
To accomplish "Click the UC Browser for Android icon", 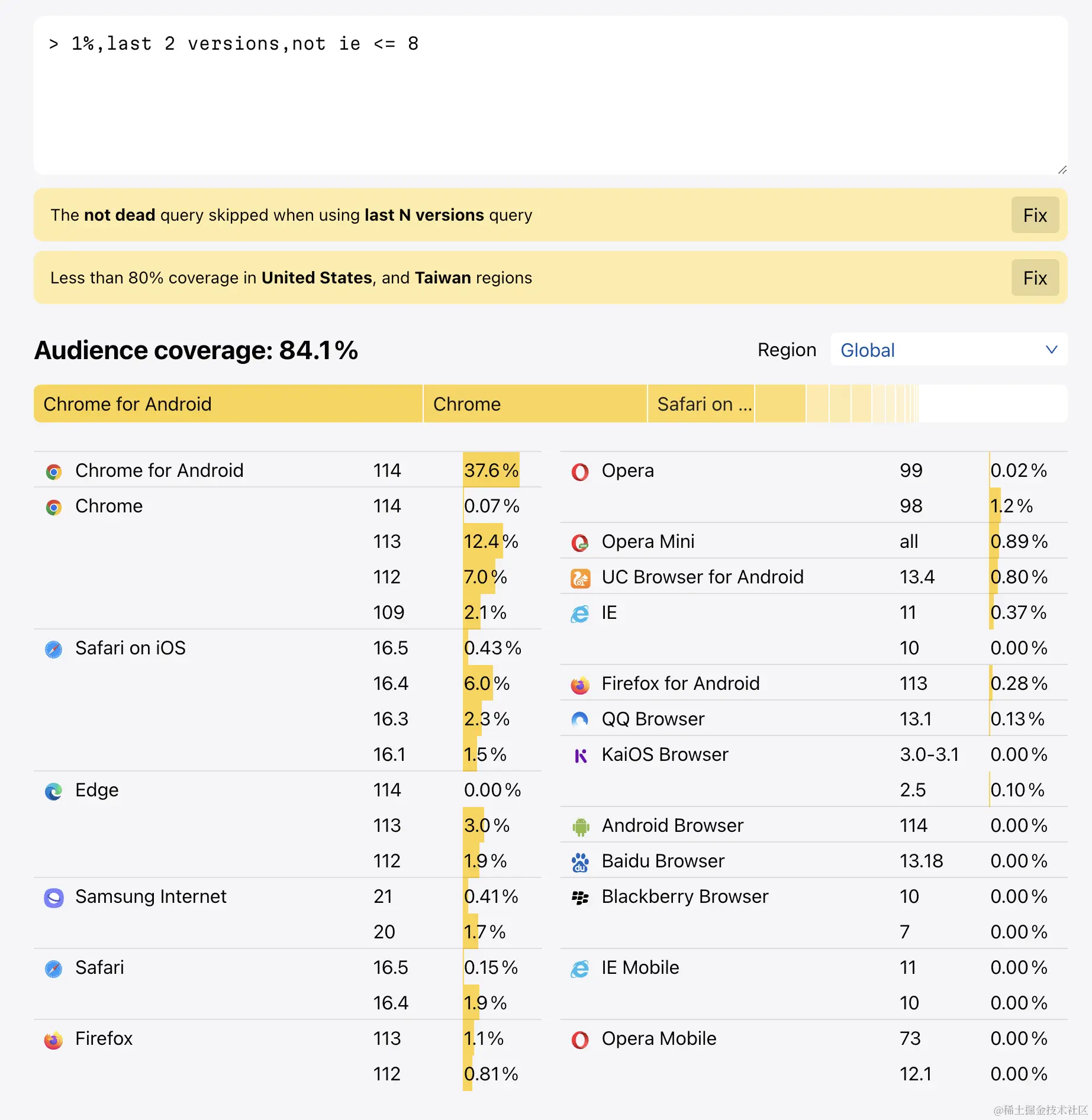I will click(580, 578).
